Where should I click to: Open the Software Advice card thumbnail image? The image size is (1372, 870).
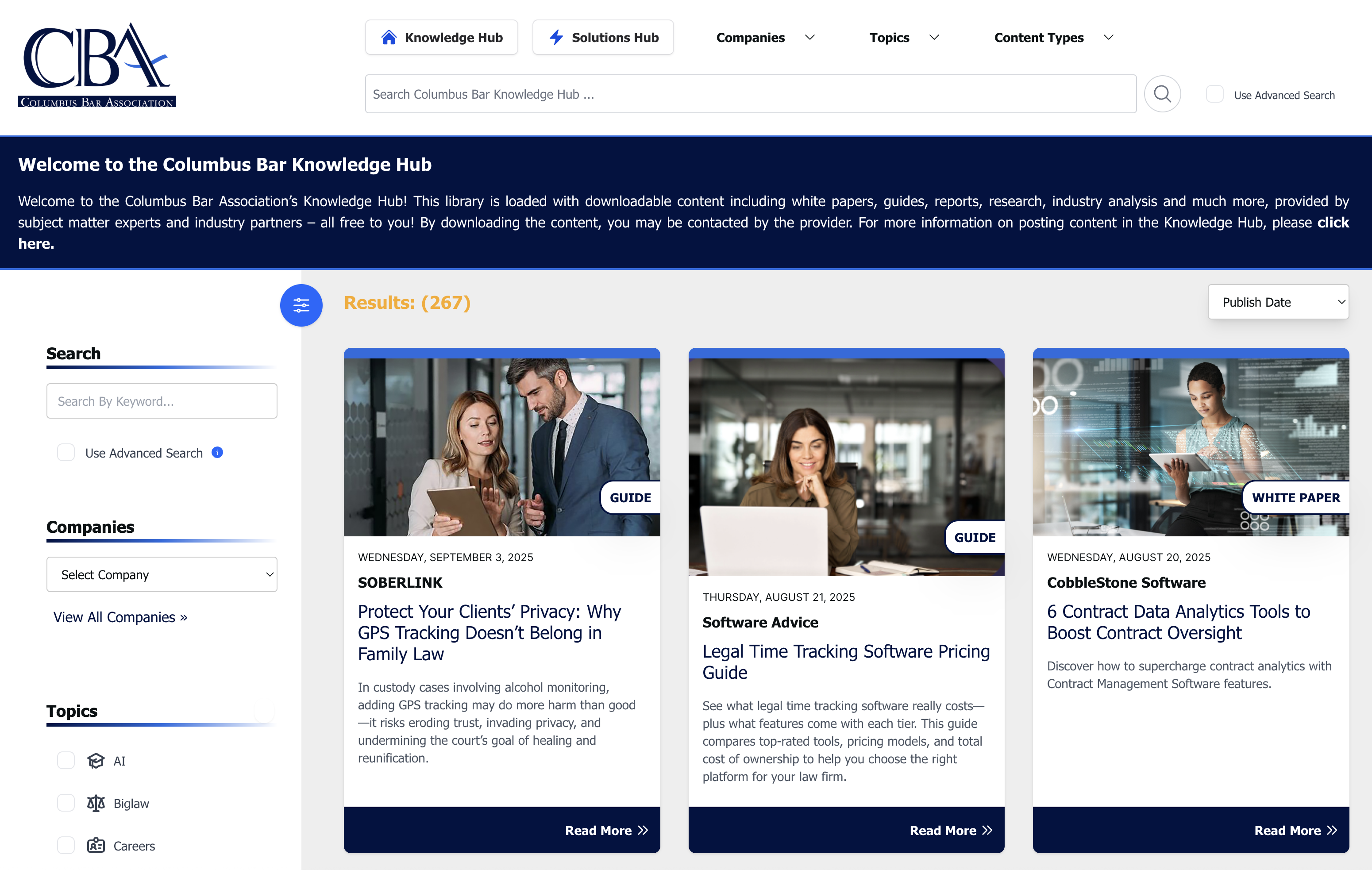(846, 466)
